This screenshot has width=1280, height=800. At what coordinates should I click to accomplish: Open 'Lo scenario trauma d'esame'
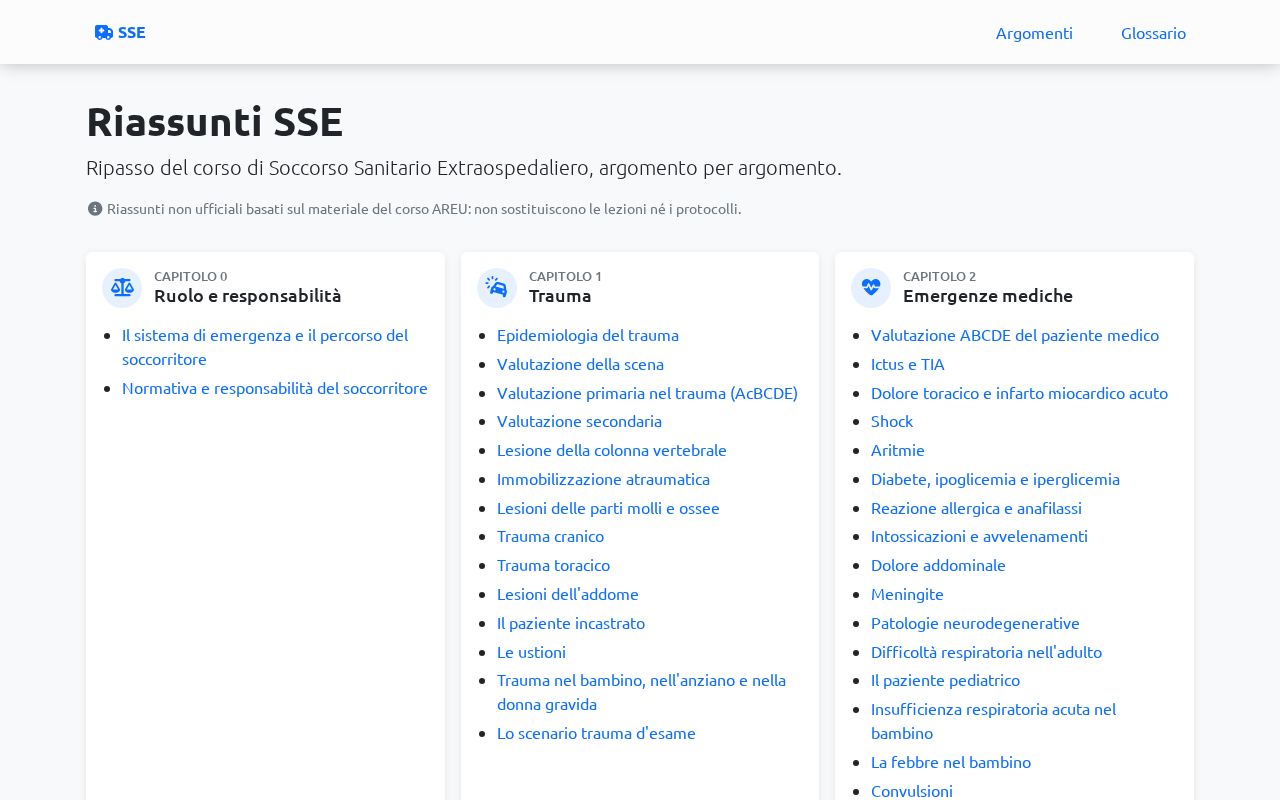click(x=596, y=733)
